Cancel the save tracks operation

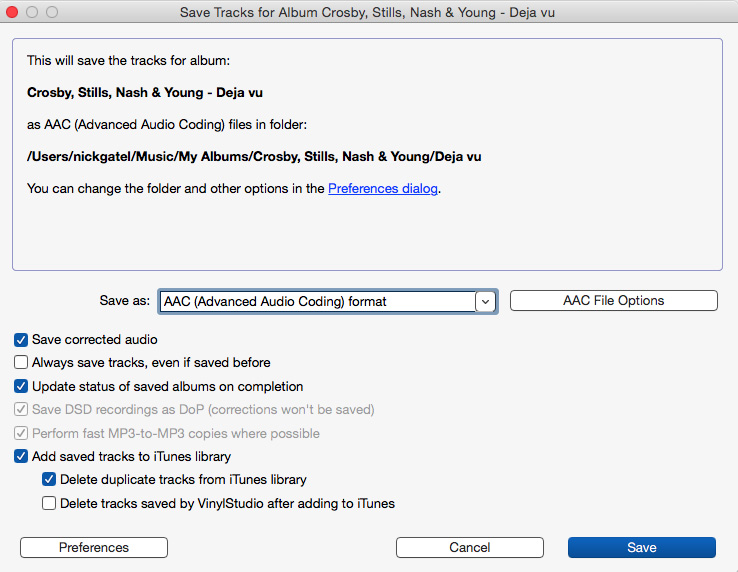tap(469, 547)
